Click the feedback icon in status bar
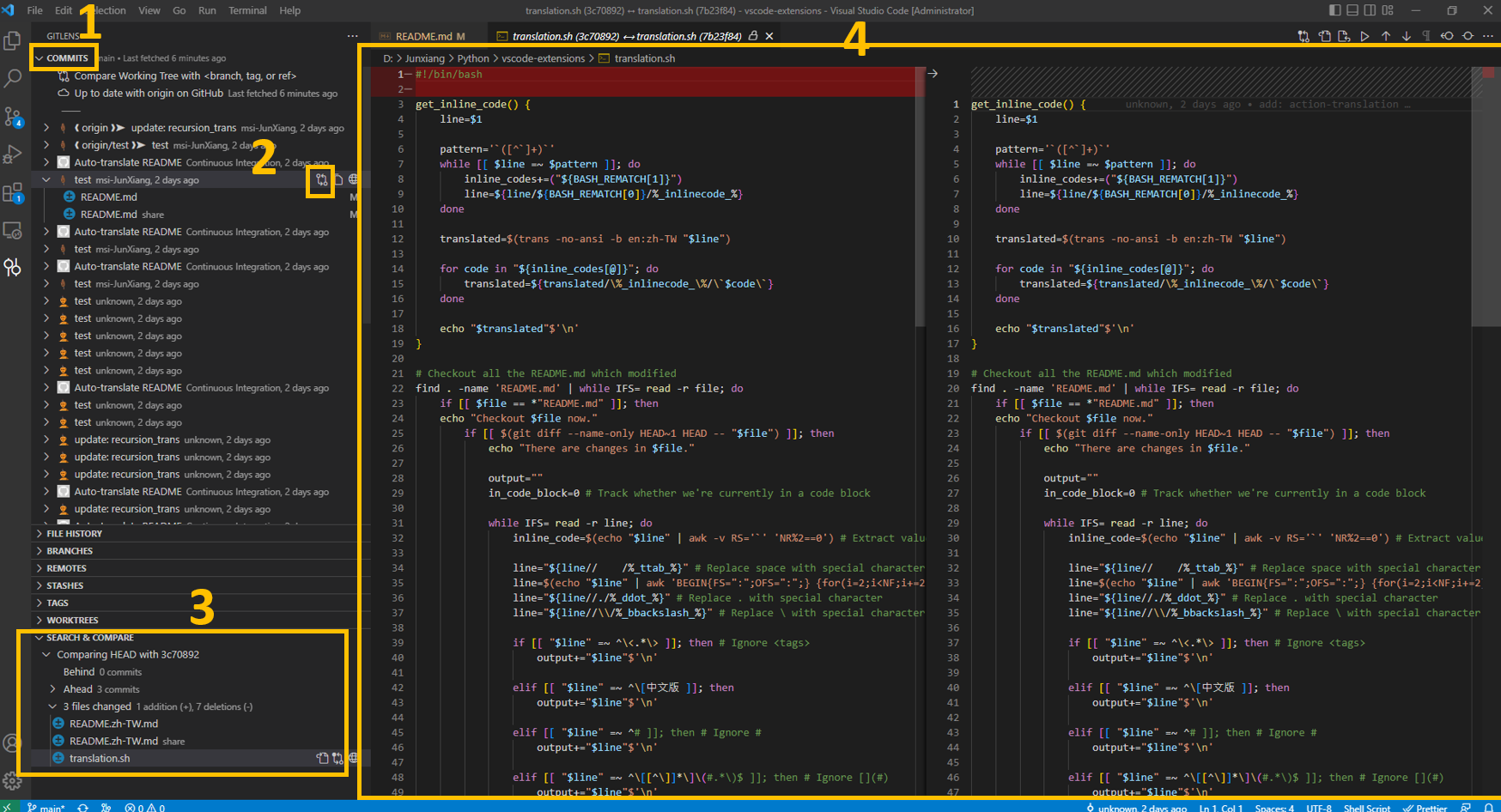 coord(1466,807)
